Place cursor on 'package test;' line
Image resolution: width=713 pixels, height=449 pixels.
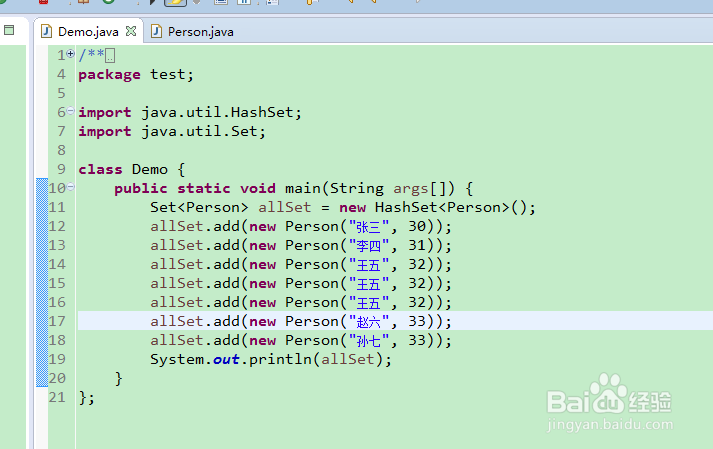[x=136, y=75]
